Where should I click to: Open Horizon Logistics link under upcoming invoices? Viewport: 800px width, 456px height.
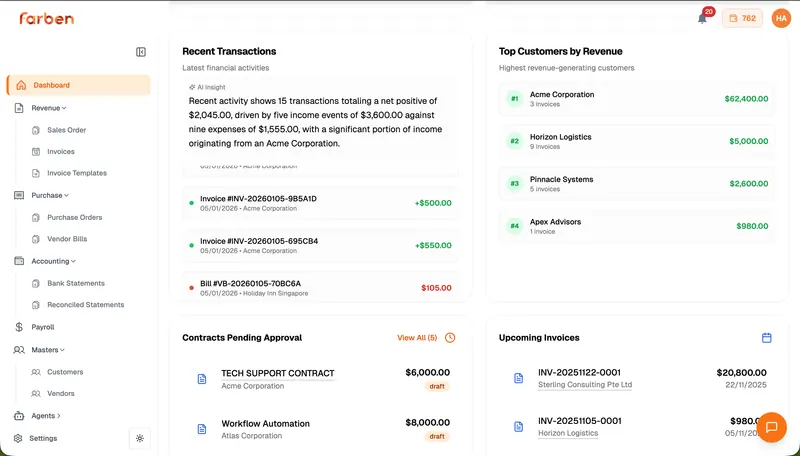pyautogui.click(x=568, y=433)
